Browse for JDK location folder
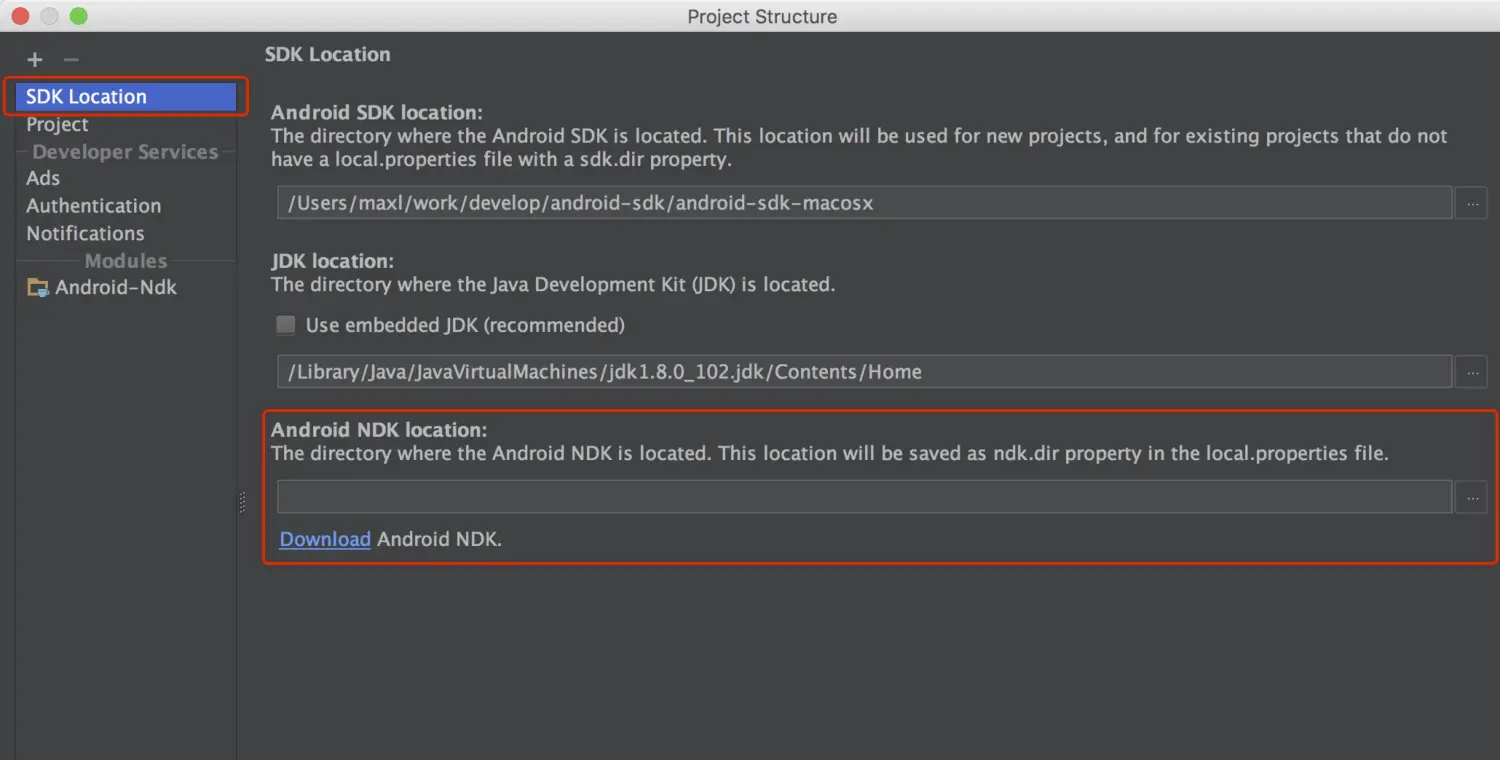Viewport: 1500px width, 760px height. [x=1471, y=372]
